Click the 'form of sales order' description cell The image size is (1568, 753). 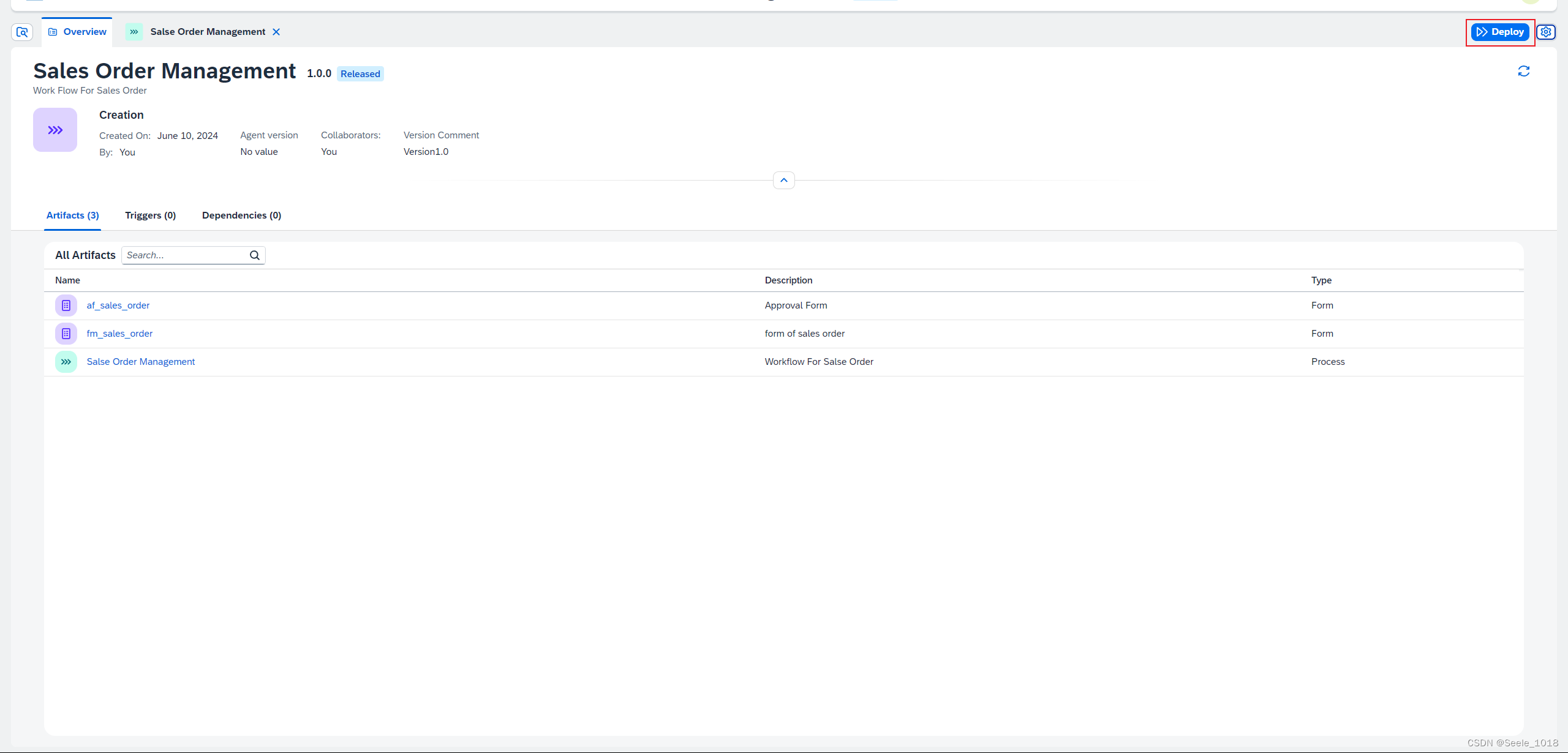(x=805, y=334)
